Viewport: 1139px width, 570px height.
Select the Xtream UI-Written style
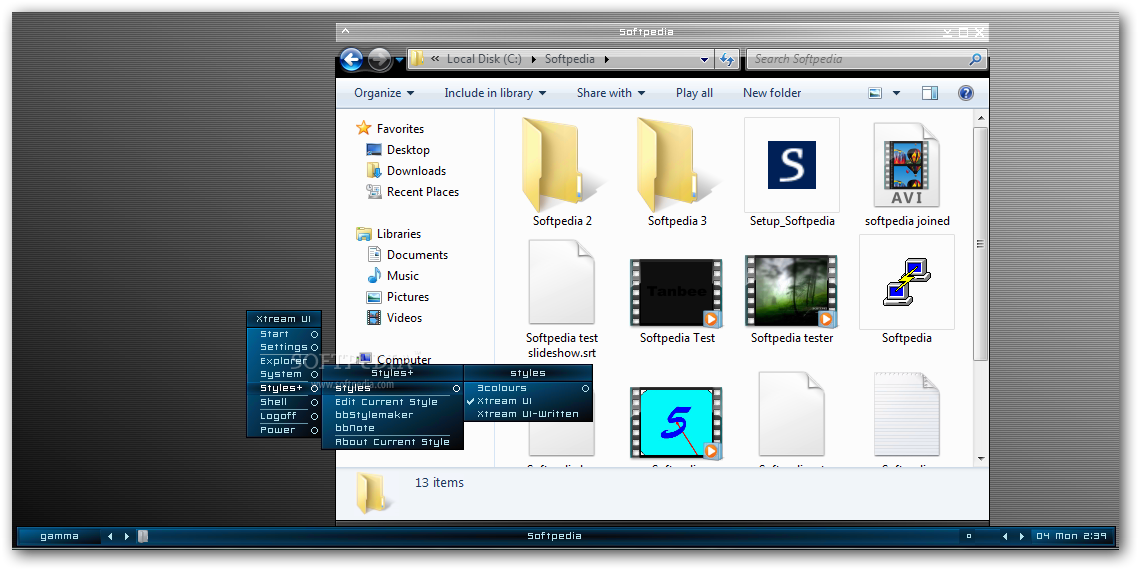coord(528,414)
